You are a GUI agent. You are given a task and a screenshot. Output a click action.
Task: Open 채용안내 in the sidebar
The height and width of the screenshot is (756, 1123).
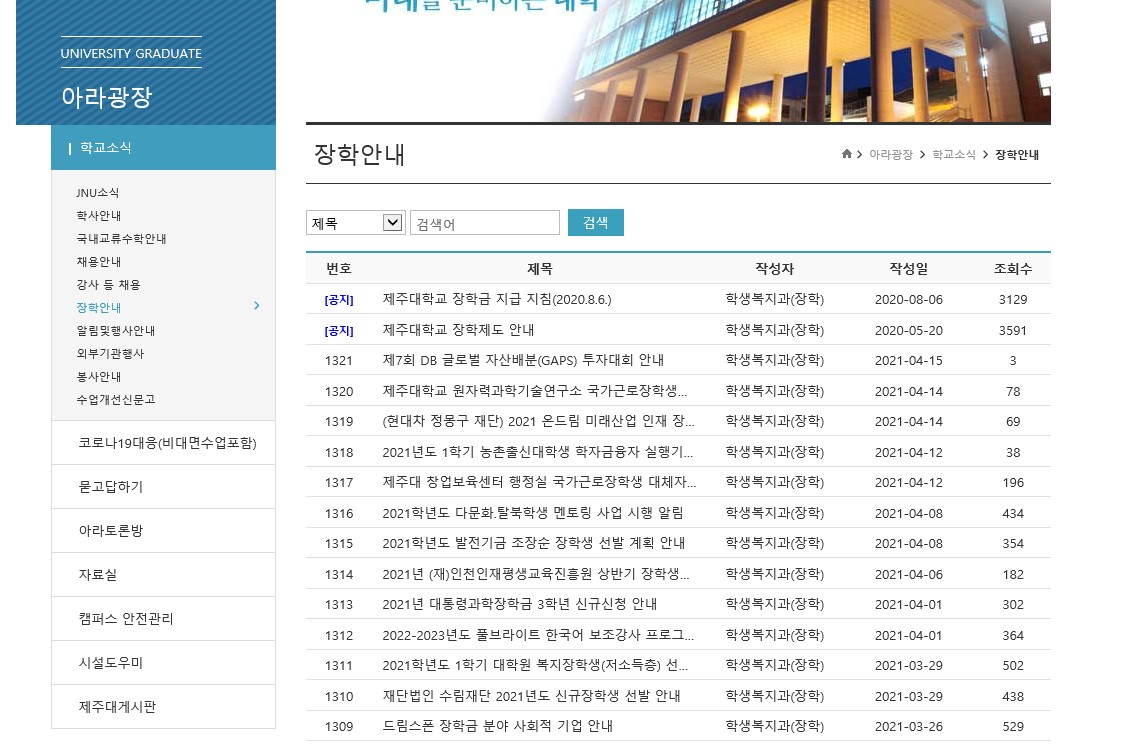coord(98,261)
